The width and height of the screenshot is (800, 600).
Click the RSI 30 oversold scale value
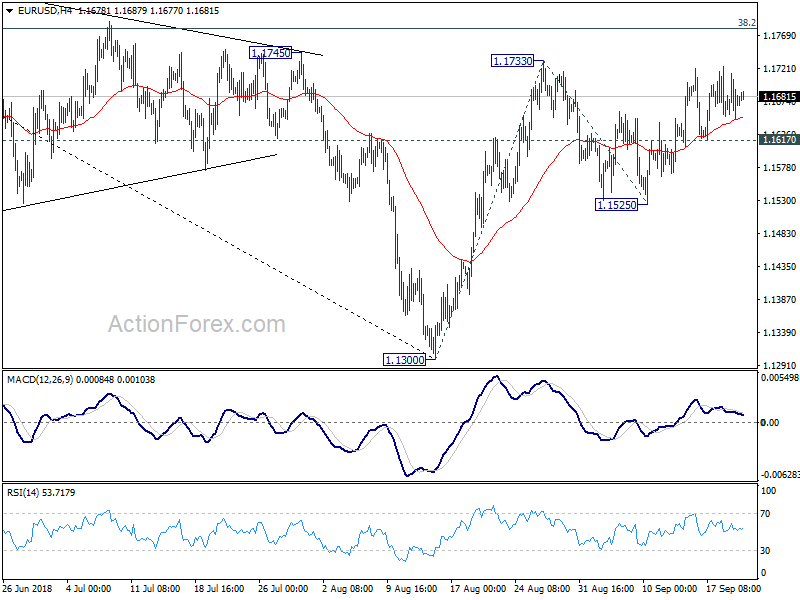pos(765,551)
